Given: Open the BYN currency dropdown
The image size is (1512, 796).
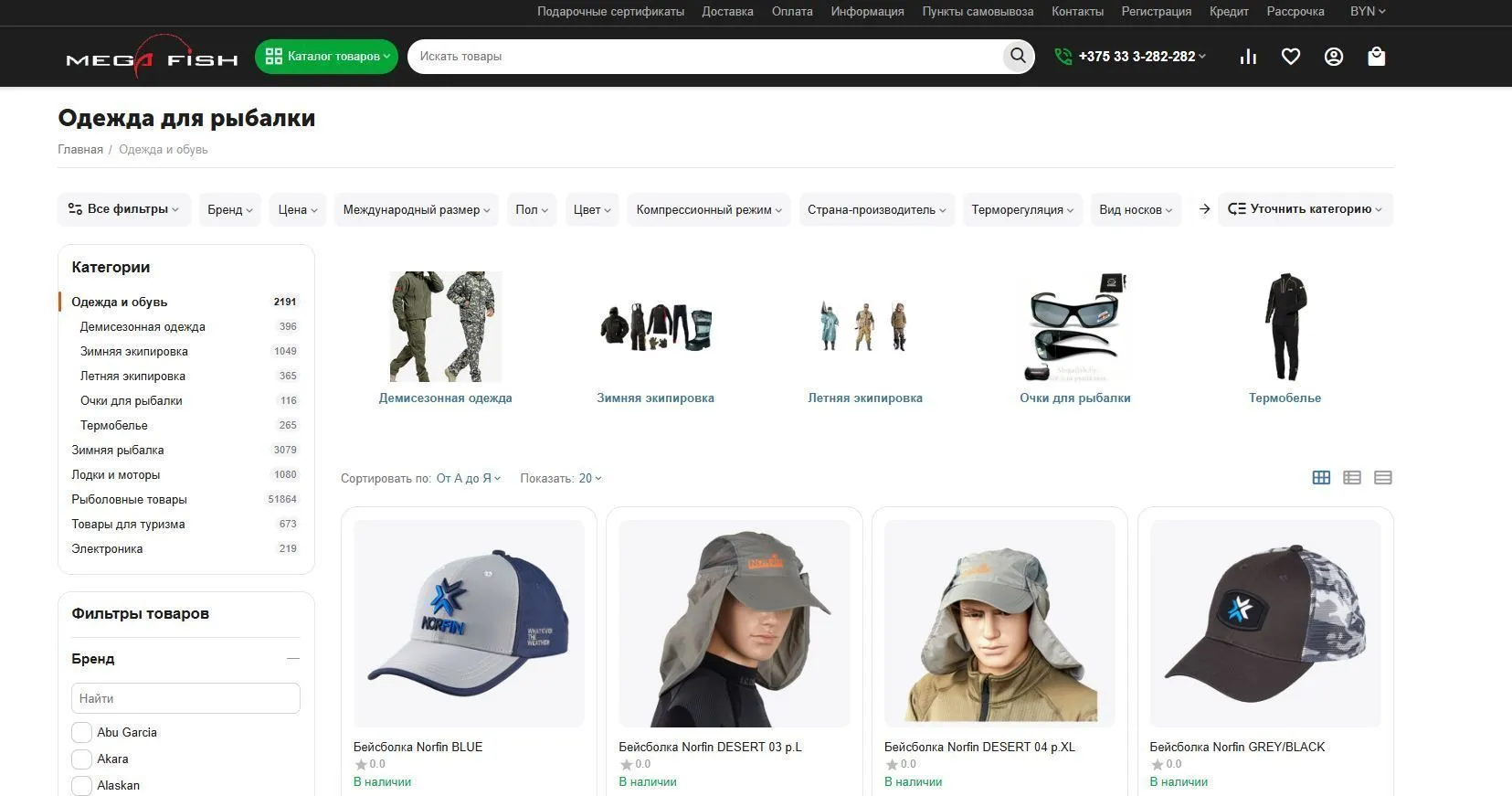Looking at the screenshot, I should tap(1367, 12).
